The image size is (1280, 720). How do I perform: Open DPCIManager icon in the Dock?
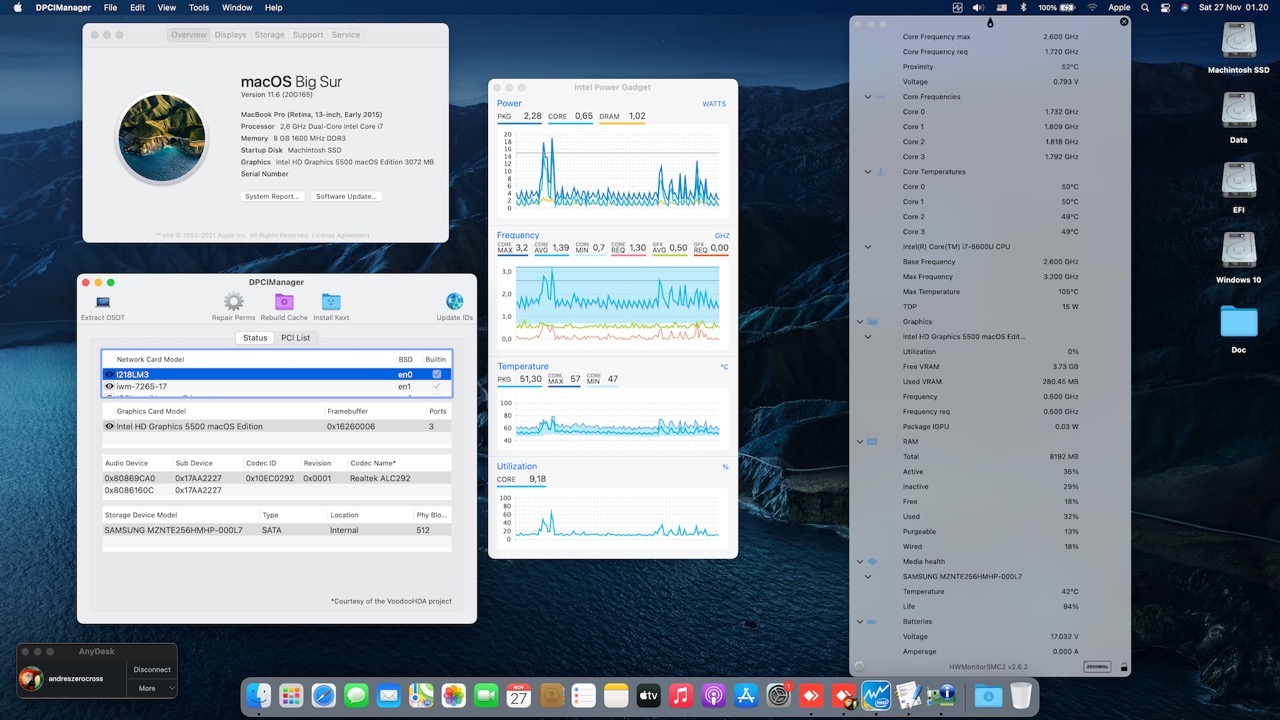click(x=941, y=695)
